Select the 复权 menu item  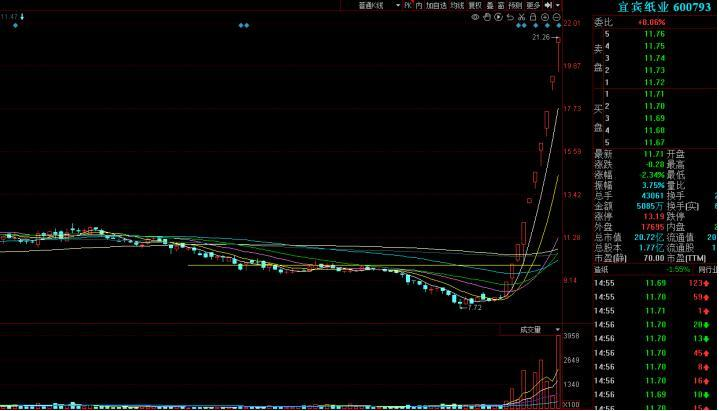tap(475, 5)
